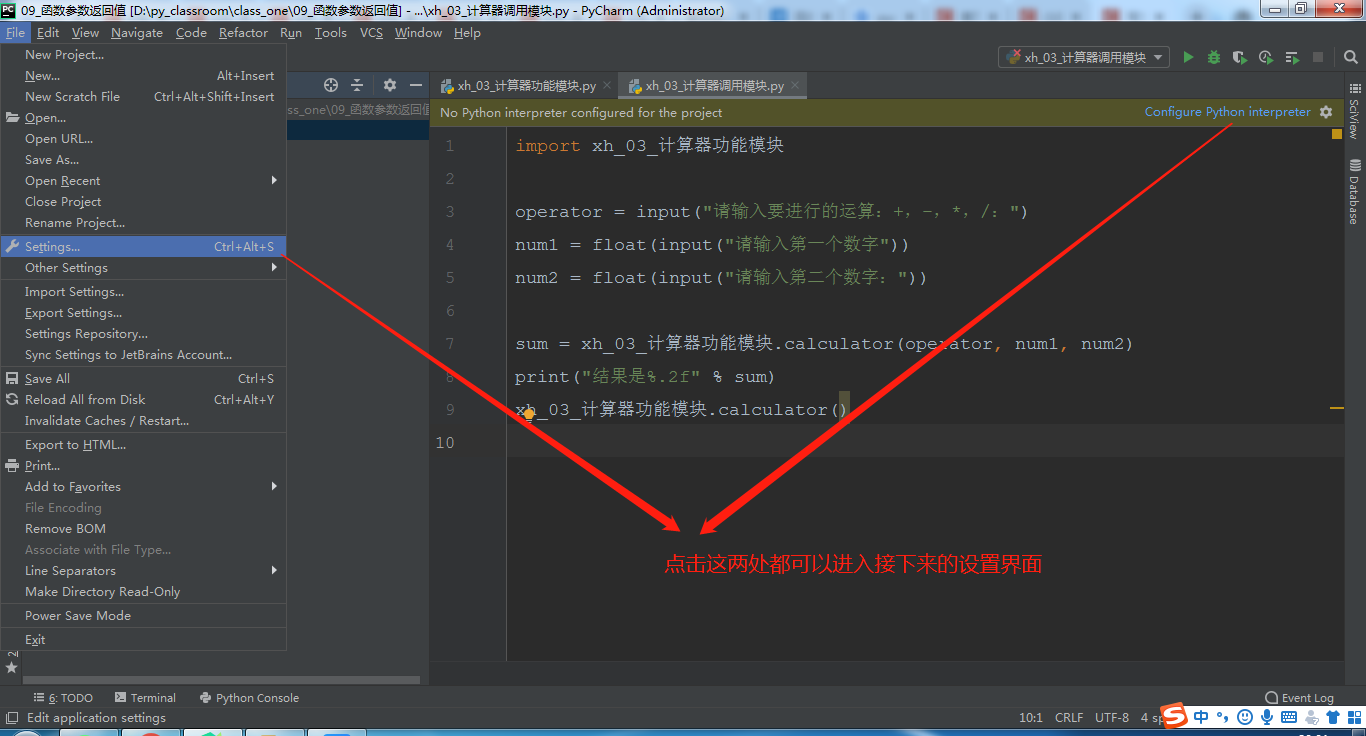Screen dimensions: 1366x736
Task: Click the Sogou smiley emoticon icon
Action: [x=1245, y=717]
